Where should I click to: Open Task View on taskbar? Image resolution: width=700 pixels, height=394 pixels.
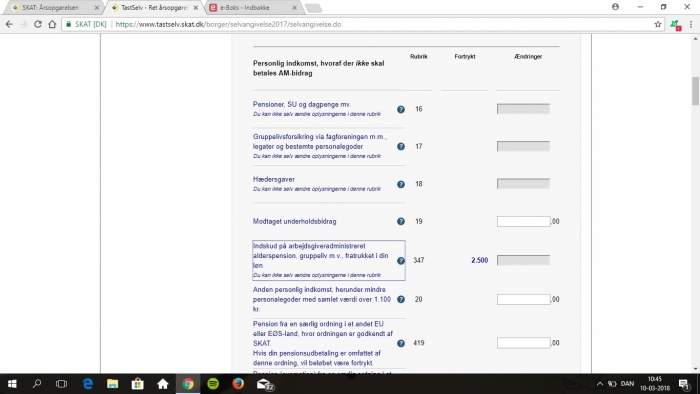62,384
